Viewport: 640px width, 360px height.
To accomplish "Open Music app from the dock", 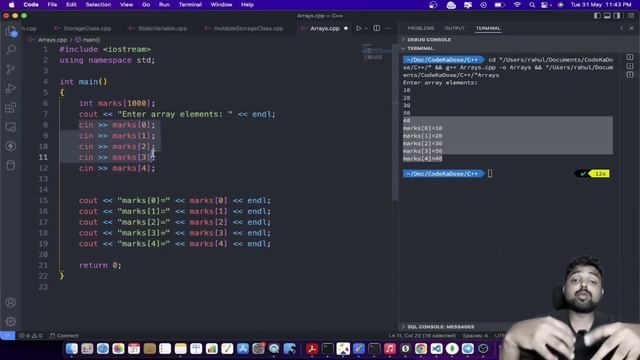I will tap(390, 349).
